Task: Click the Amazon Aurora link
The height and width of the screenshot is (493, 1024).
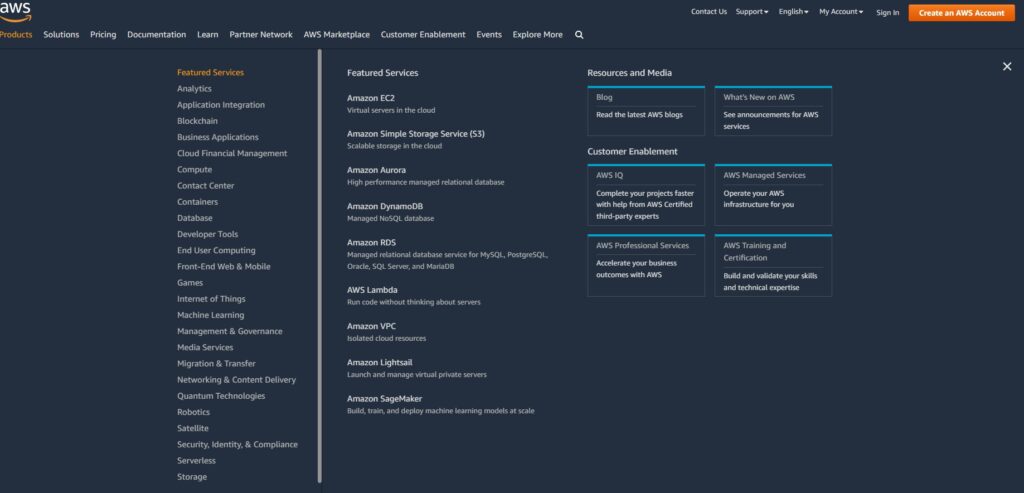Action: pyautogui.click(x=376, y=170)
